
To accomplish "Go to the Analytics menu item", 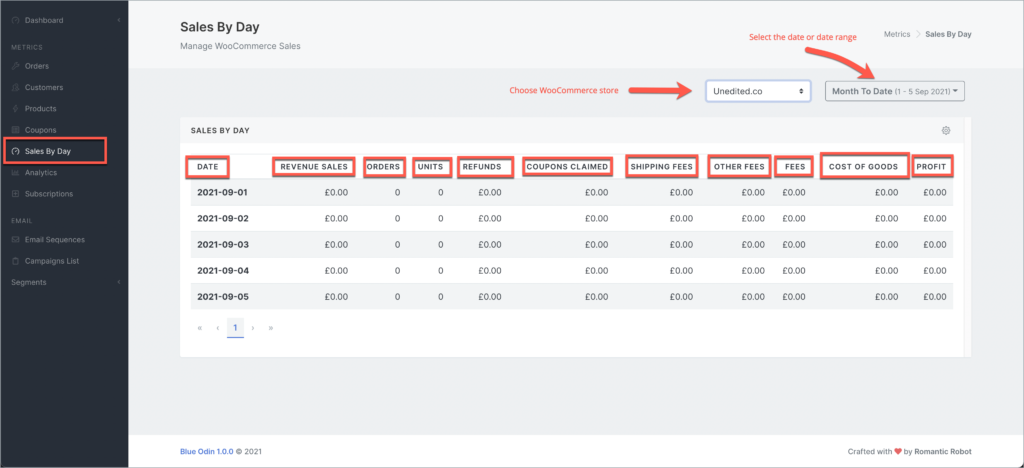I will 41,173.
